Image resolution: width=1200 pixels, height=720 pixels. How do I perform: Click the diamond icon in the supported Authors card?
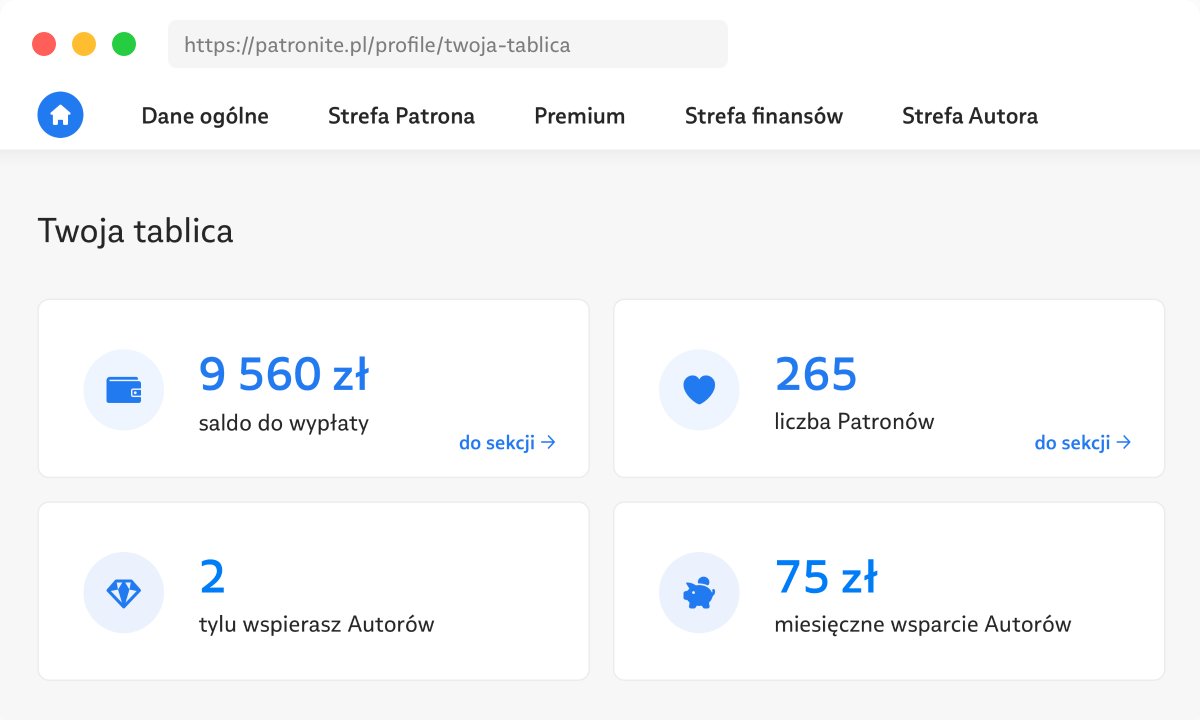click(x=123, y=593)
